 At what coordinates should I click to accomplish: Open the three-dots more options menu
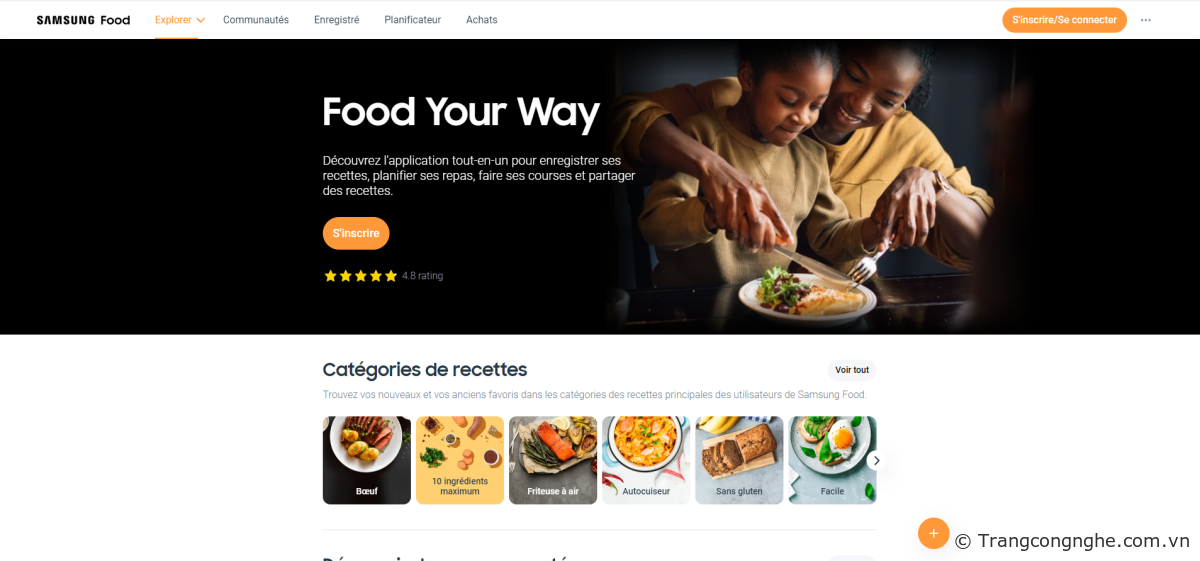1146,20
